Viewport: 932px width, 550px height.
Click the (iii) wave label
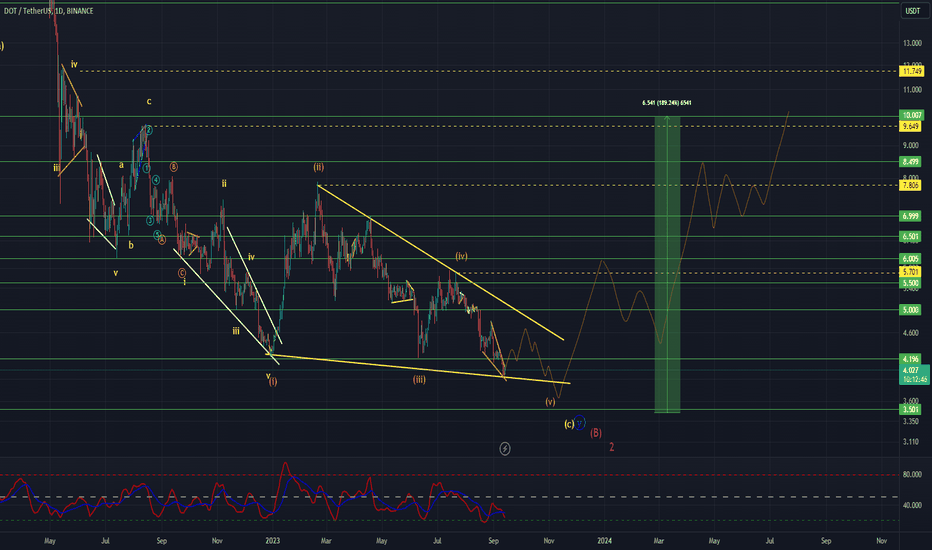(x=419, y=379)
